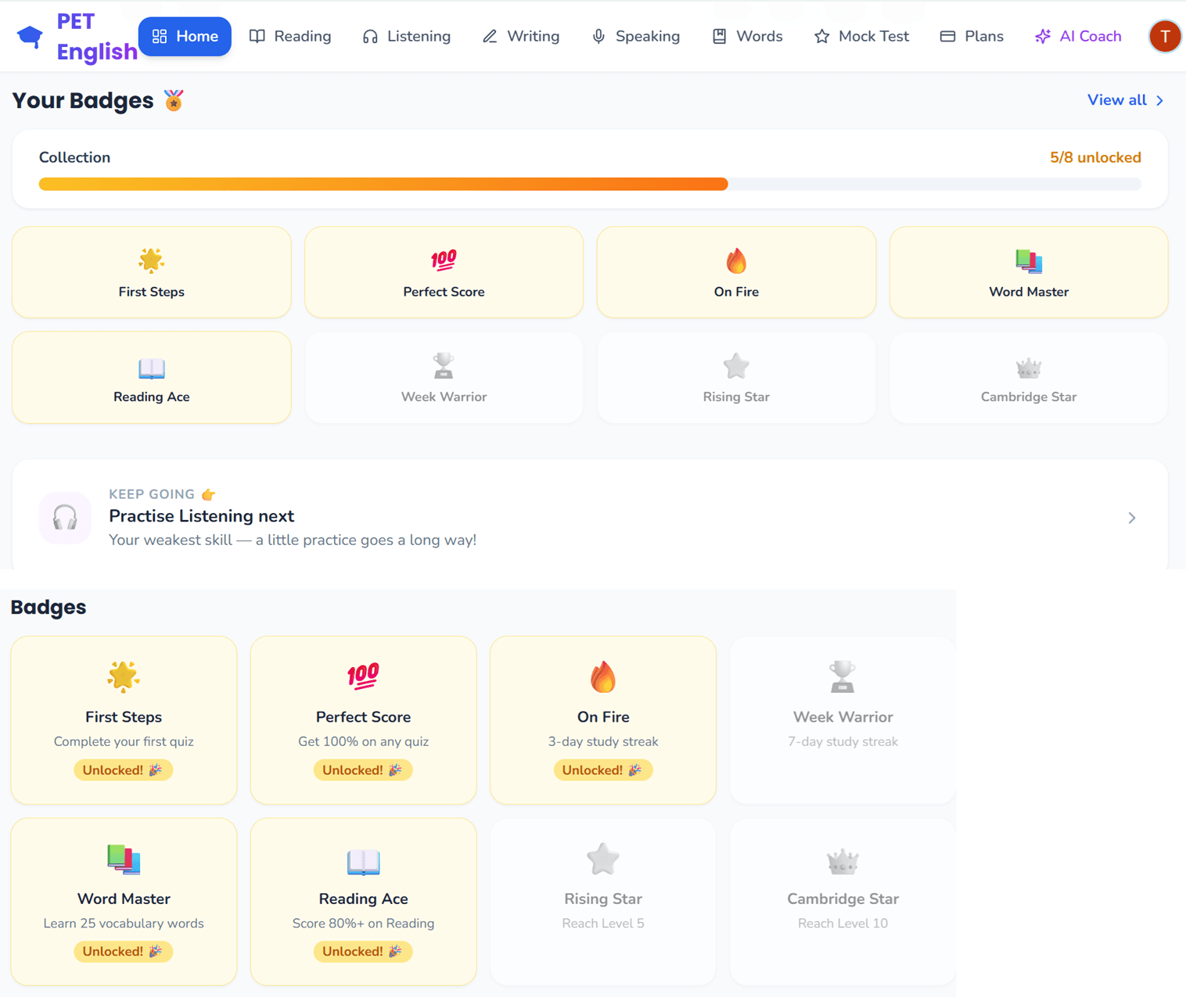1186x1008 pixels.
Task: Select the Word Master books icon in Your Badges
Action: click(1029, 260)
